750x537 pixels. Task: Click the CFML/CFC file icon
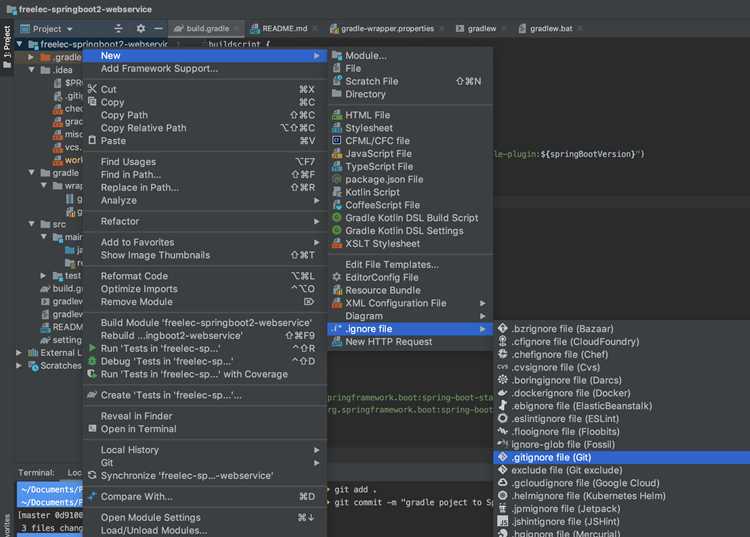click(337, 141)
